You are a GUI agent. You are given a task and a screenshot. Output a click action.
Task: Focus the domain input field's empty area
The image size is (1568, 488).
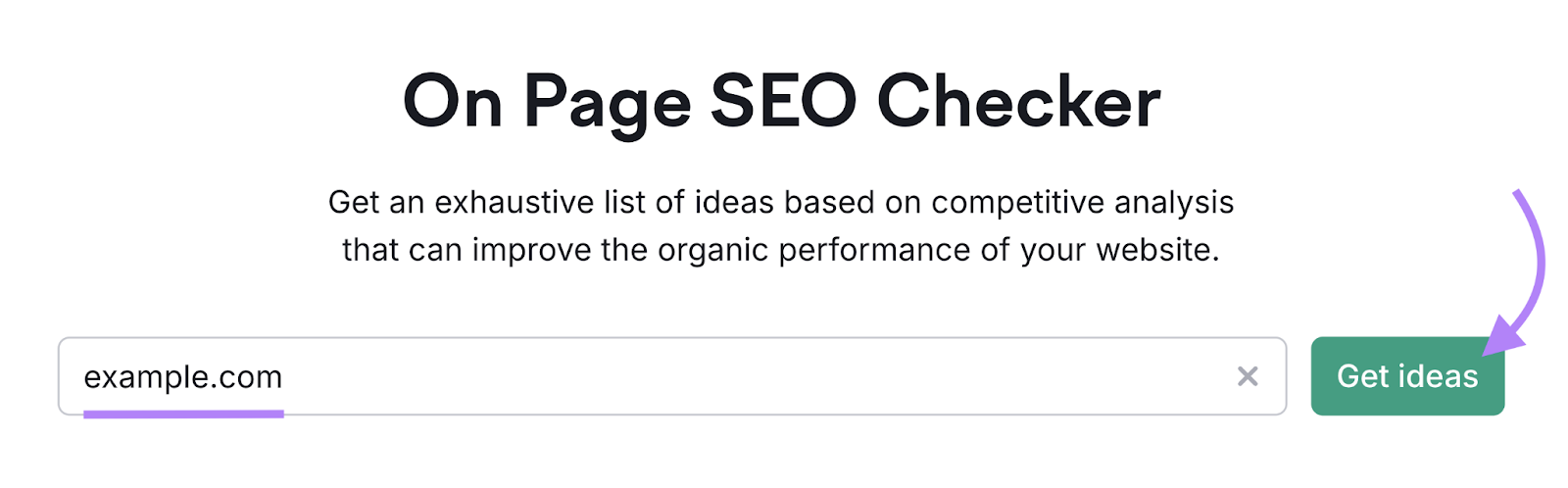coord(745,376)
